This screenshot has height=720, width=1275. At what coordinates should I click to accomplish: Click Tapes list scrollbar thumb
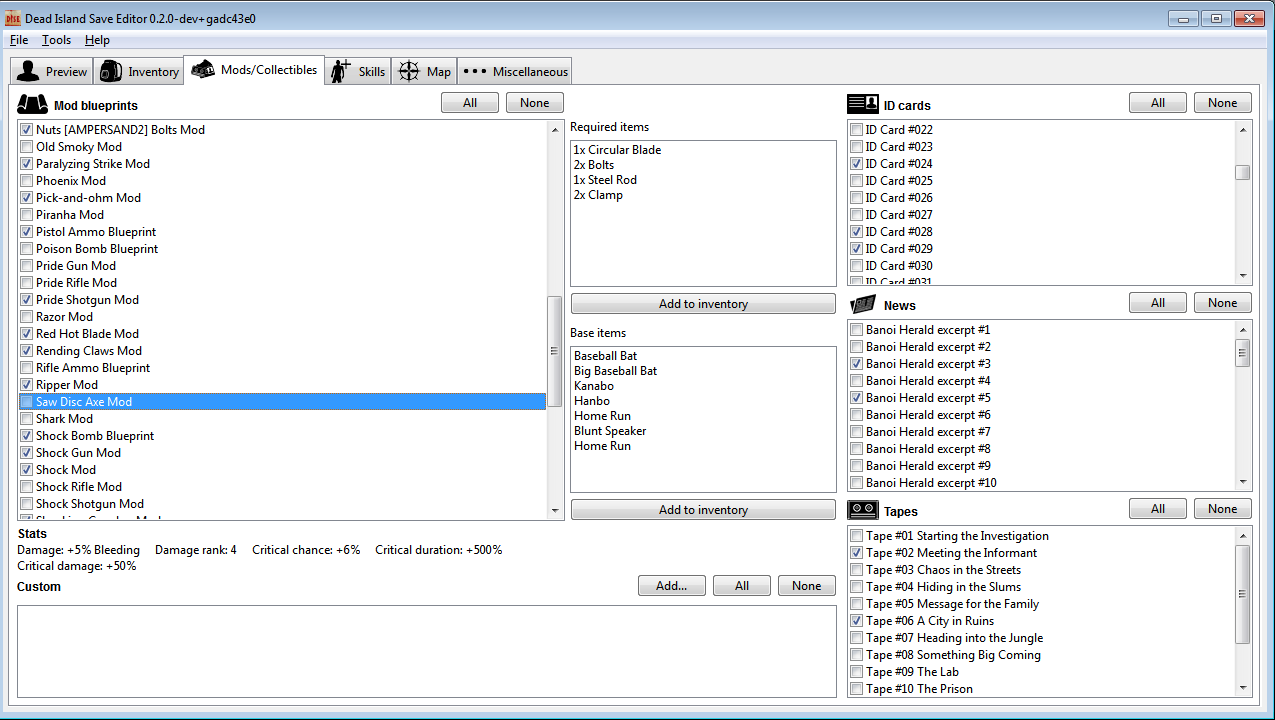[x=1243, y=594]
